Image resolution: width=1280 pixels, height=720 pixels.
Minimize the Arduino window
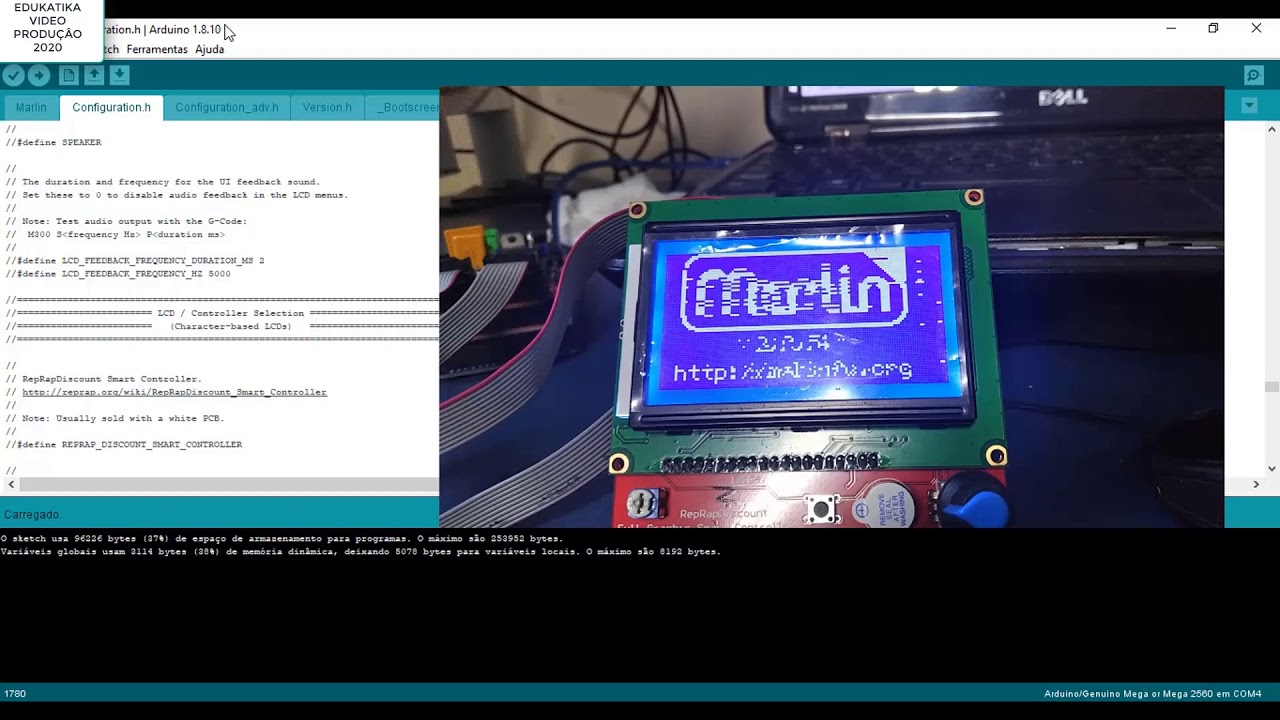(x=1171, y=29)
